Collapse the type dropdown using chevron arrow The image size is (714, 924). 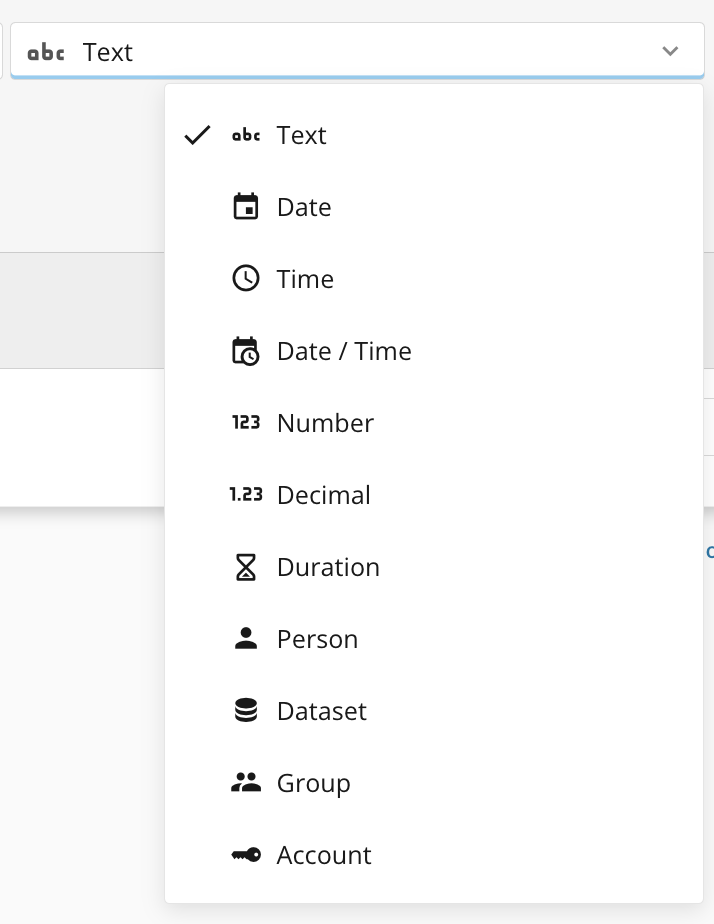pos(670,51)
